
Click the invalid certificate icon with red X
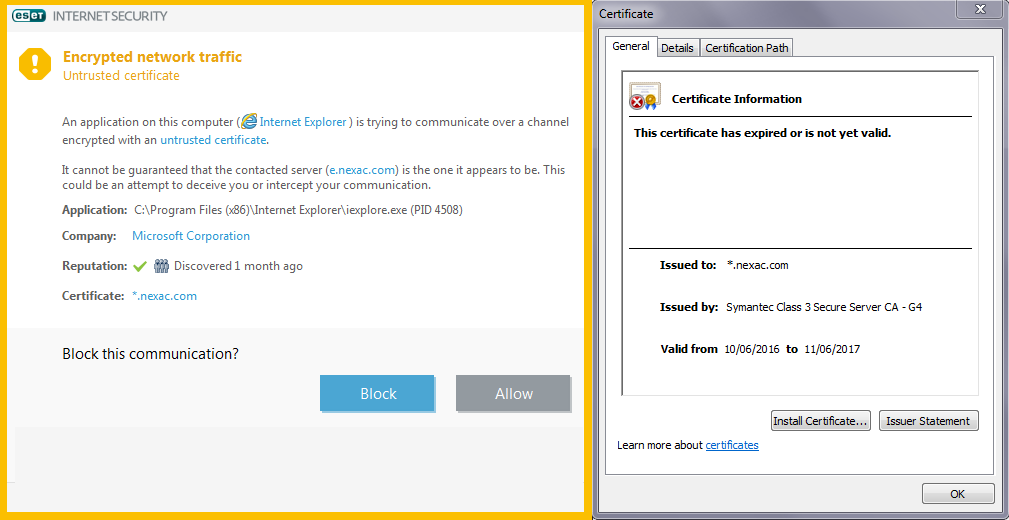tap(643, 97)
